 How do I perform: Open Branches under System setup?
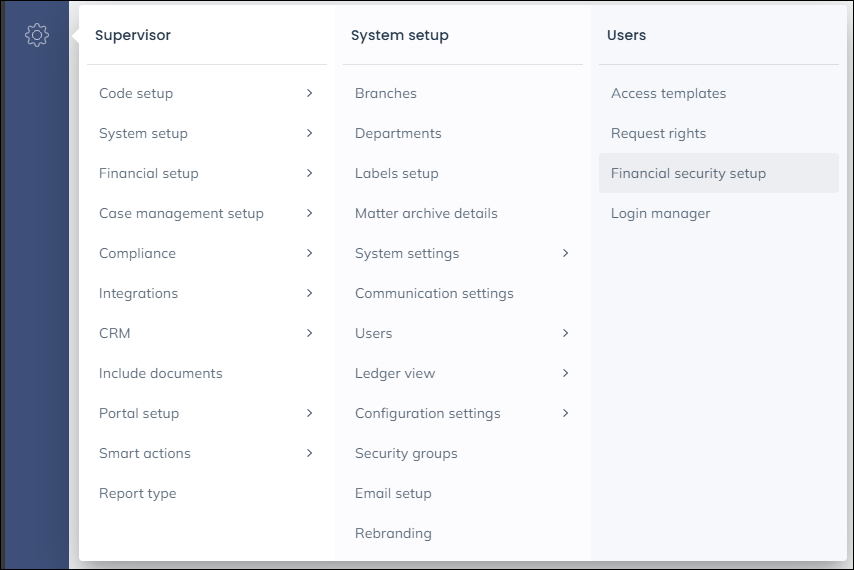(x=386, y=93)
